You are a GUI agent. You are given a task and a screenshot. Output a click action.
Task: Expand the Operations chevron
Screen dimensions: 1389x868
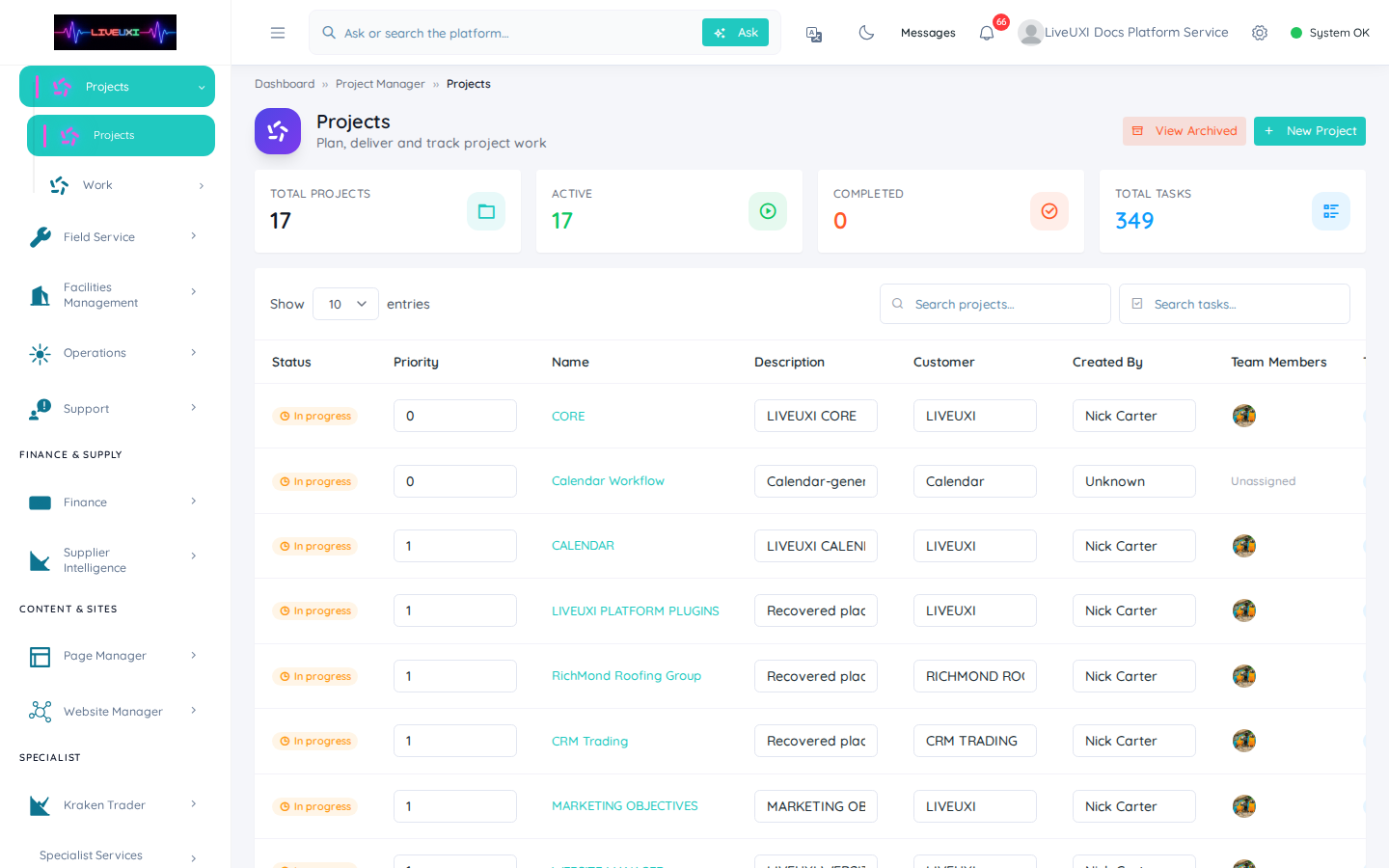[x=194, y=353]
